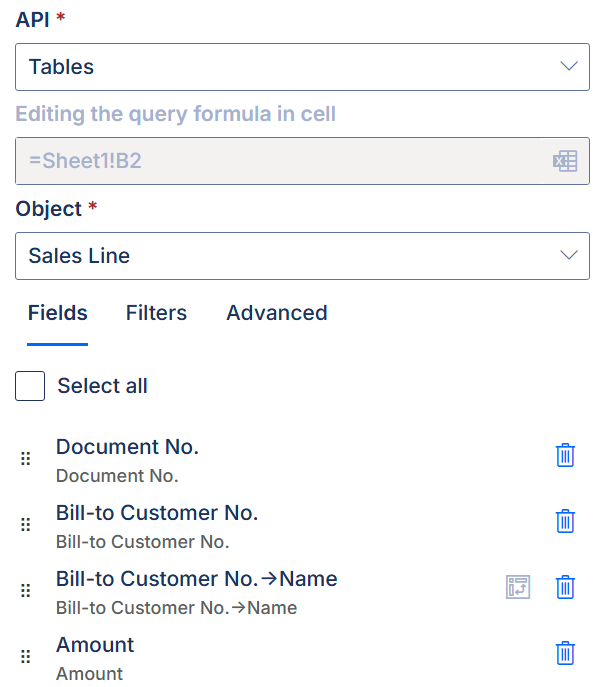This screenshot has width=610, height=687.
Task: Click the Excel cell picker icon
Action: pyautogui.click(x=565, y=161)
